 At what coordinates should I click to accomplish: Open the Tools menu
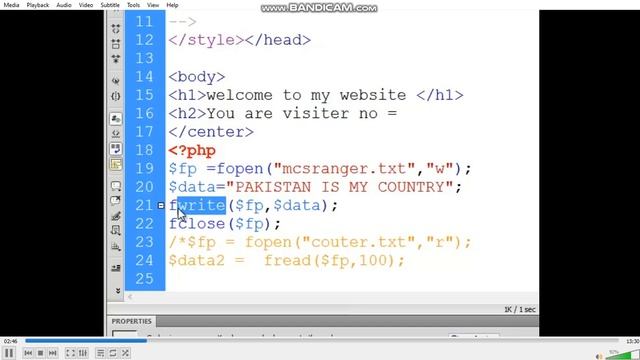tap(133, 5)
